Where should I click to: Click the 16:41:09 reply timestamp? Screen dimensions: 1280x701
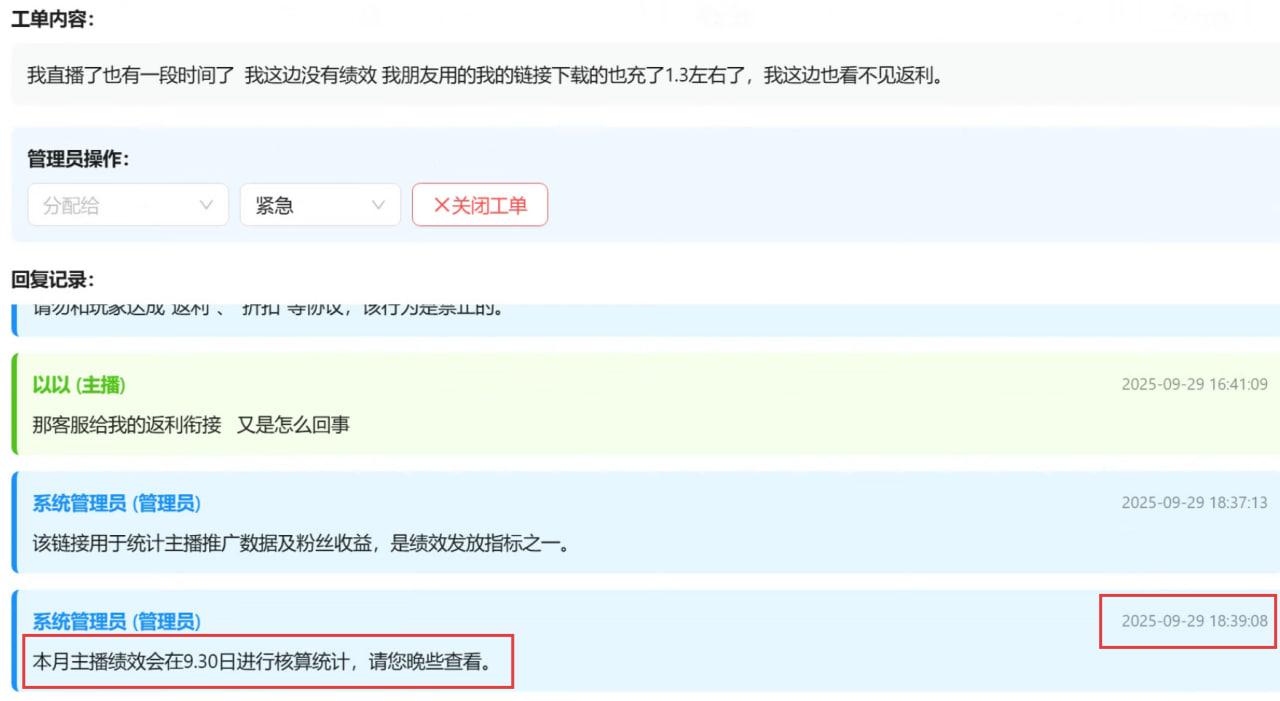tap(1194, 385)
